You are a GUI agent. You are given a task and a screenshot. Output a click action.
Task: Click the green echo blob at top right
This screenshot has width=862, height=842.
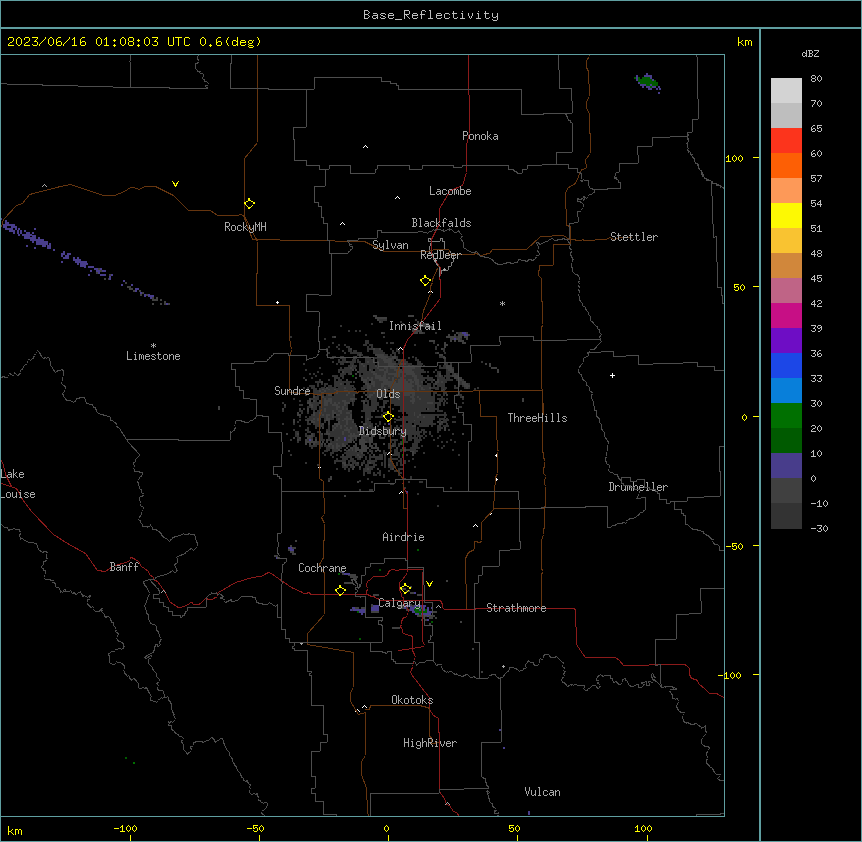point(648,82)
